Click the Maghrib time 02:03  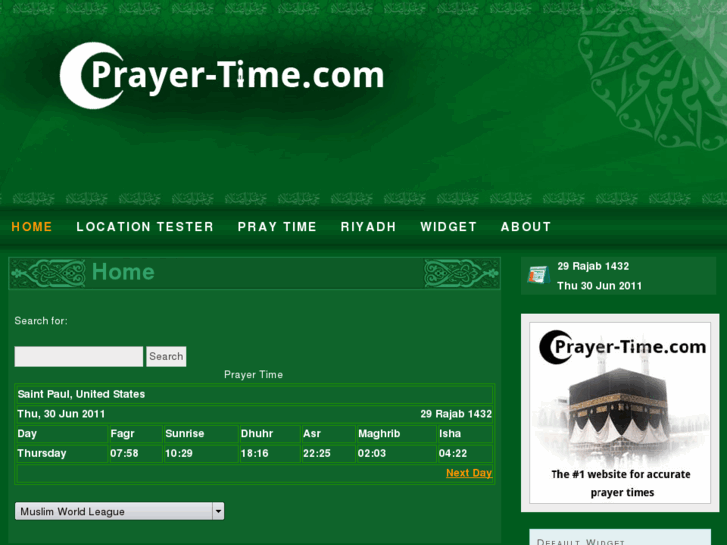tap(396, 453)
